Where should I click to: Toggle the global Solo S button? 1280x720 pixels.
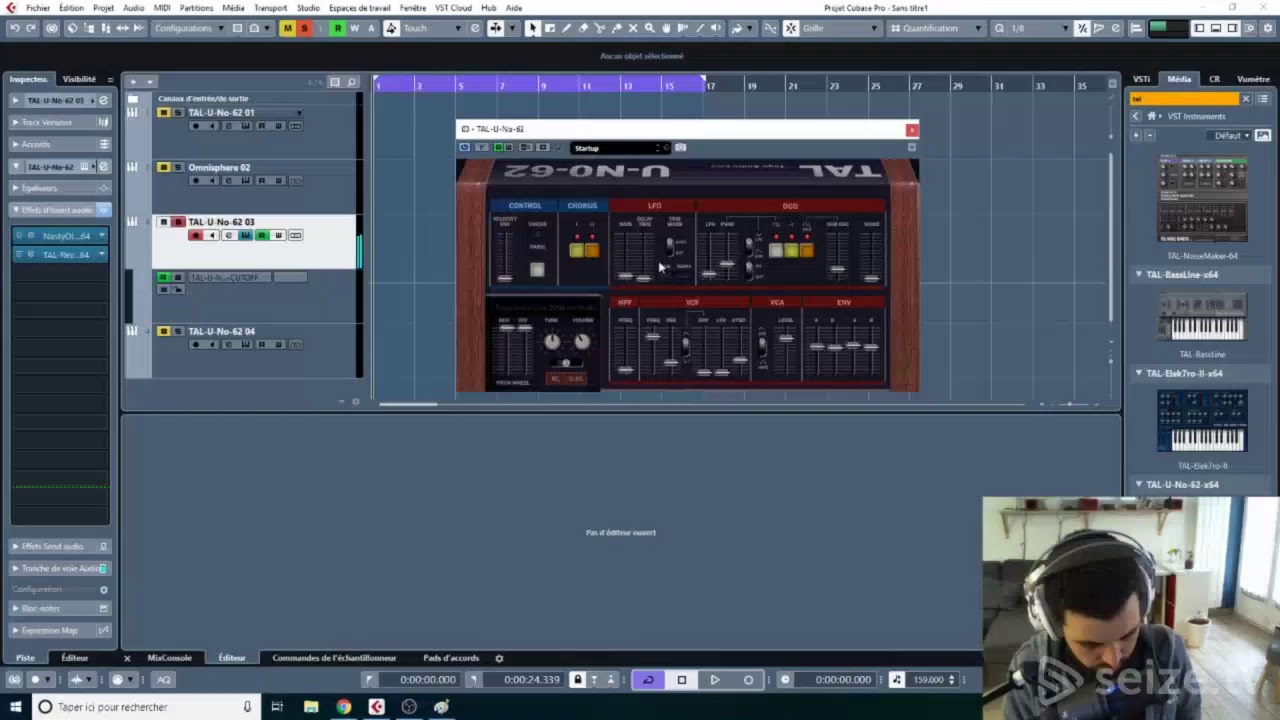coord(304,28)
